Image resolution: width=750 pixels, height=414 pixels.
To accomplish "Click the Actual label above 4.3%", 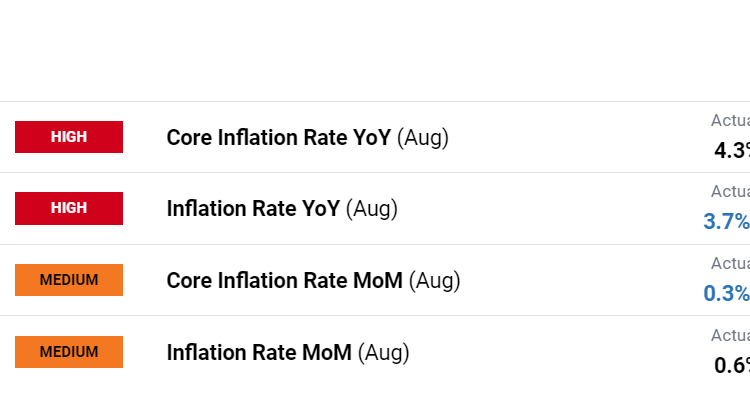I will 730,120.
